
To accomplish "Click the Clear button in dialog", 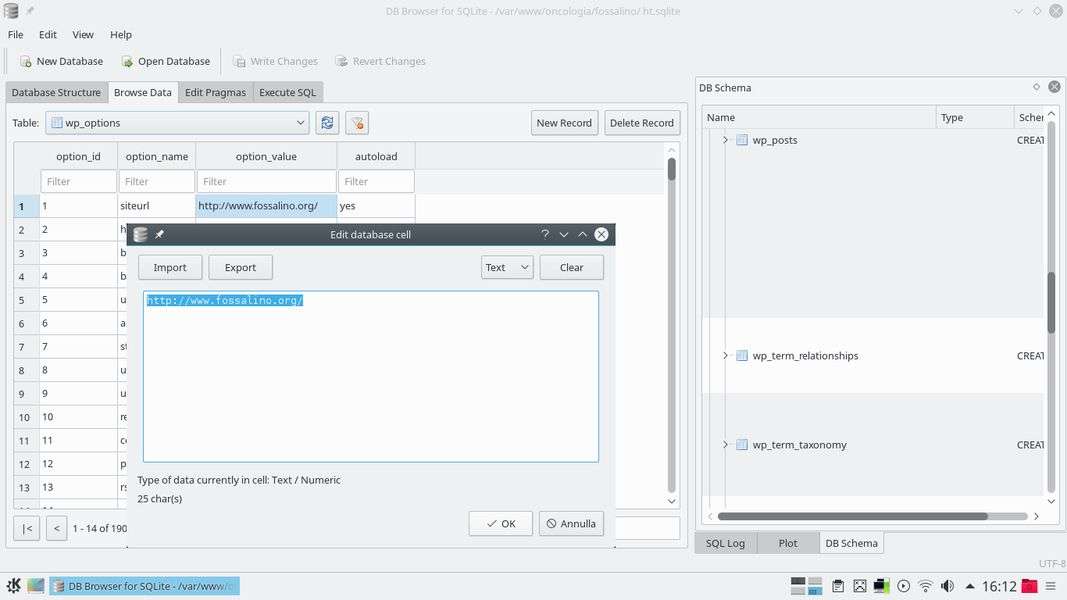I will tap(572, 267).
